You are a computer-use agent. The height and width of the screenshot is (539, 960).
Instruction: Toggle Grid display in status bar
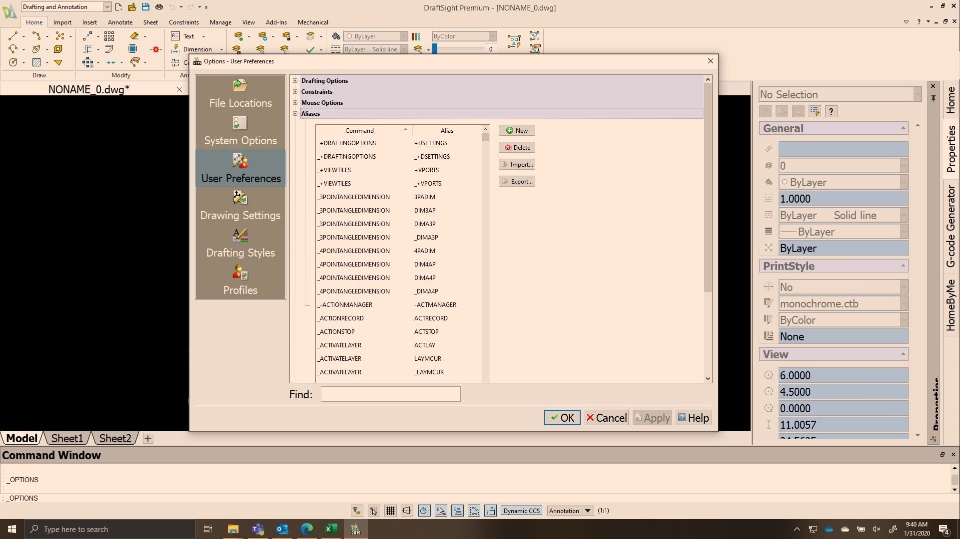click(x=390, y=510)
